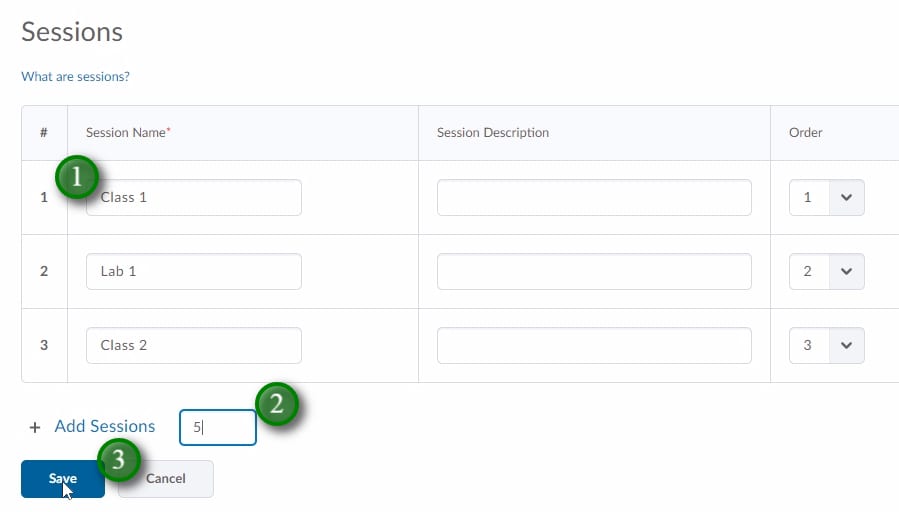Open the Order dropdown for Class 1
The image size is (899, 512).
tap(826, 198)
